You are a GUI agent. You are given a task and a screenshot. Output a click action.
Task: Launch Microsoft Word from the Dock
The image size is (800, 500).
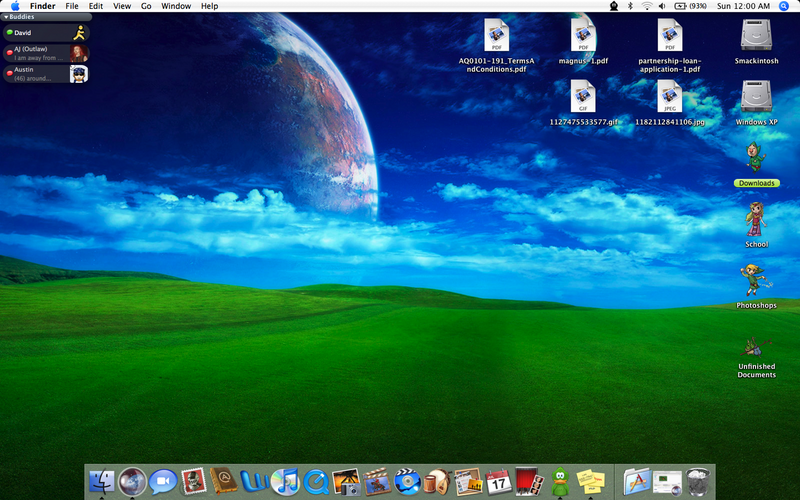(x=254, y=482)
